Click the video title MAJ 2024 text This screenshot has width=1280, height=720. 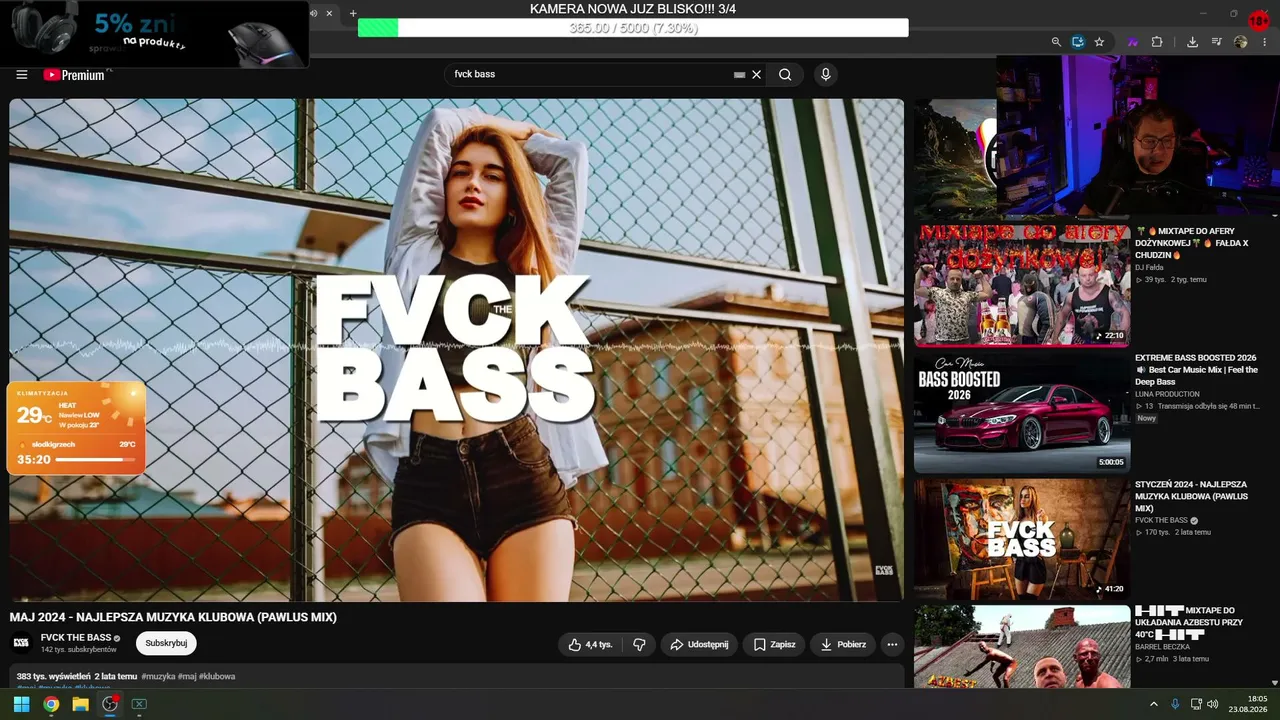173,617
